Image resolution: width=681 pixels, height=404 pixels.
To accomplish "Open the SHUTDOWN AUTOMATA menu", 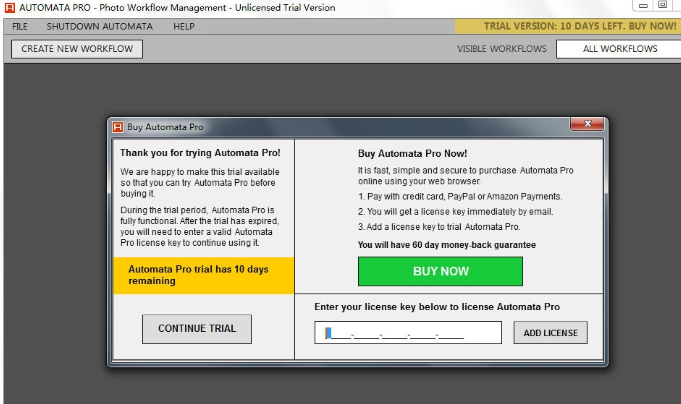I will click(x=99, y=26).
